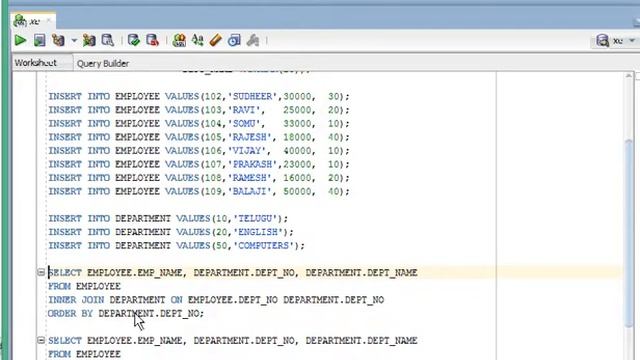Viewport: 640px width, 360px height.
Task: Run the statement with the green play icon
Action: 20,40
